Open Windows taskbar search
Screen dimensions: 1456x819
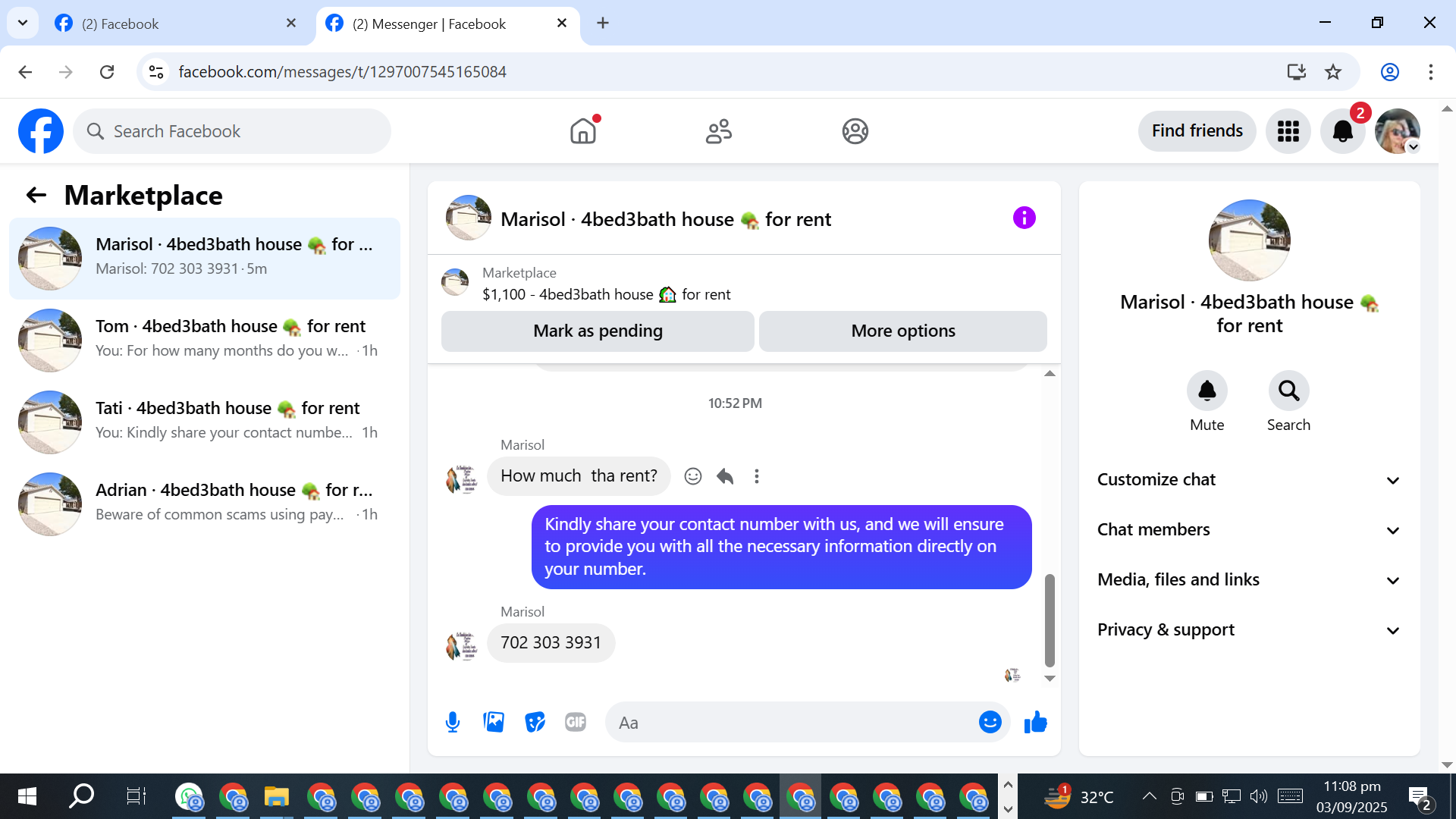(x=81, y=796)
